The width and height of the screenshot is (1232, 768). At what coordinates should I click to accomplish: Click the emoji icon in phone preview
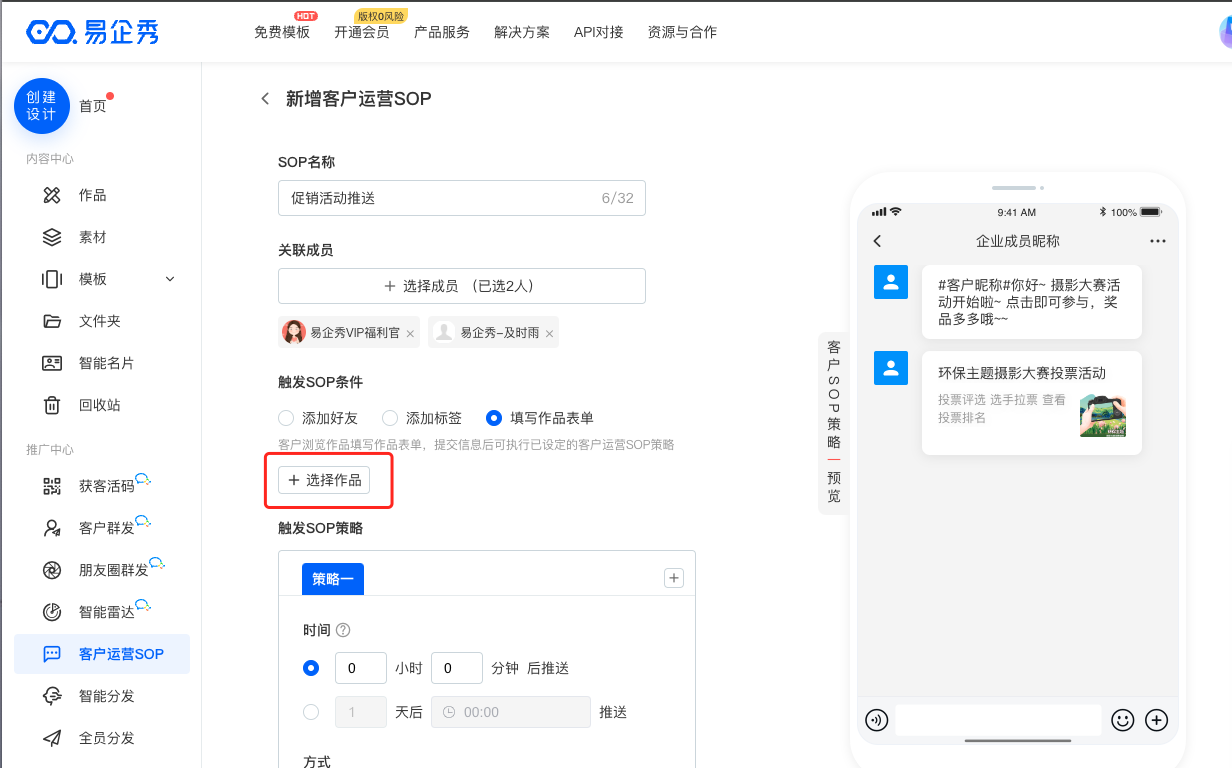point(1122,720)
